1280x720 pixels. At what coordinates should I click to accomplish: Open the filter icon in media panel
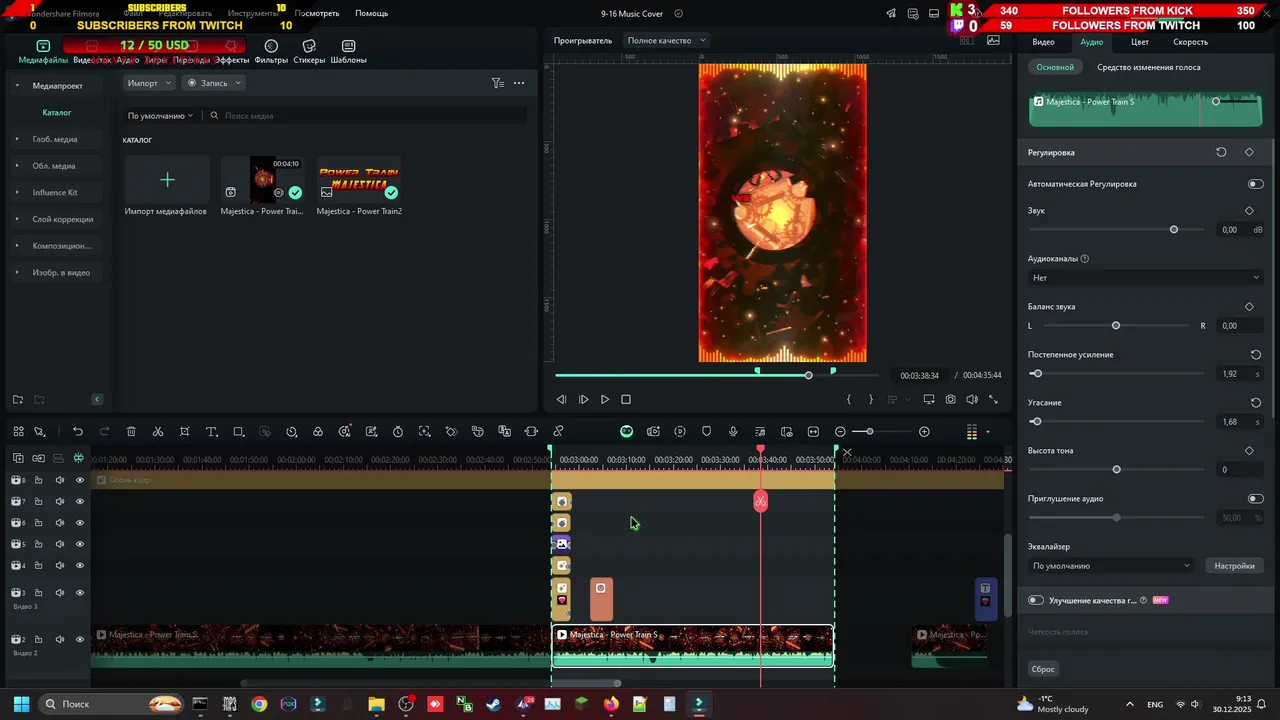click(497, 83)
